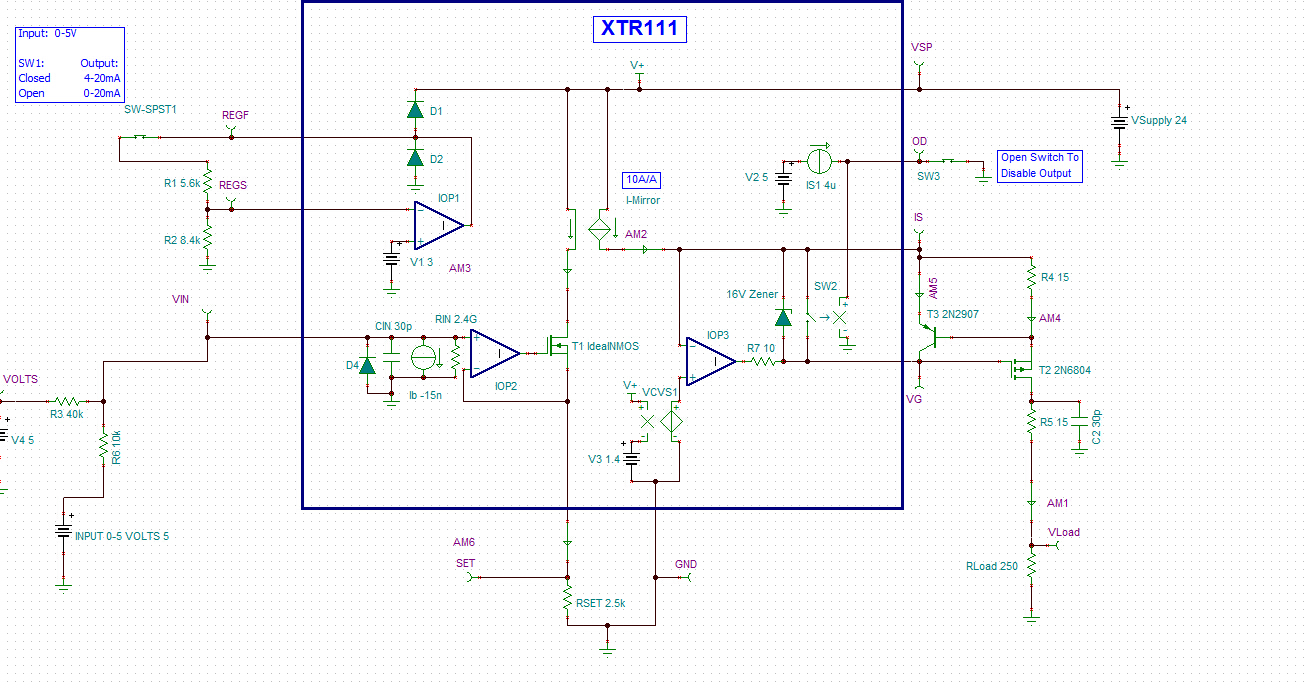Click the VIN net label
The width and height of the screenshot is (1305, 689).
click(181, 298)
